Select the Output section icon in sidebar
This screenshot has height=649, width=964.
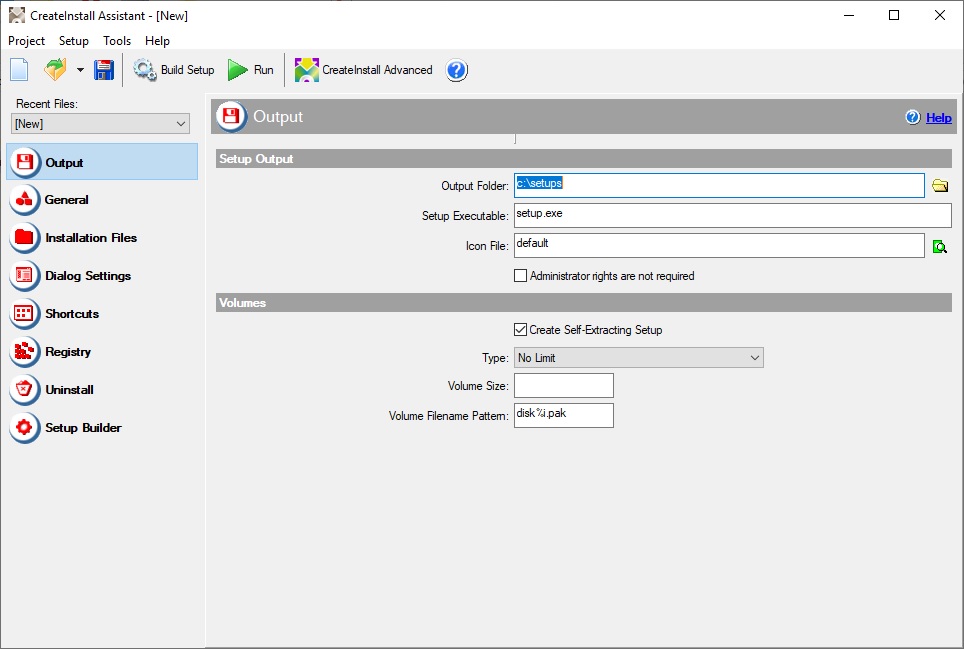[25, 162]
